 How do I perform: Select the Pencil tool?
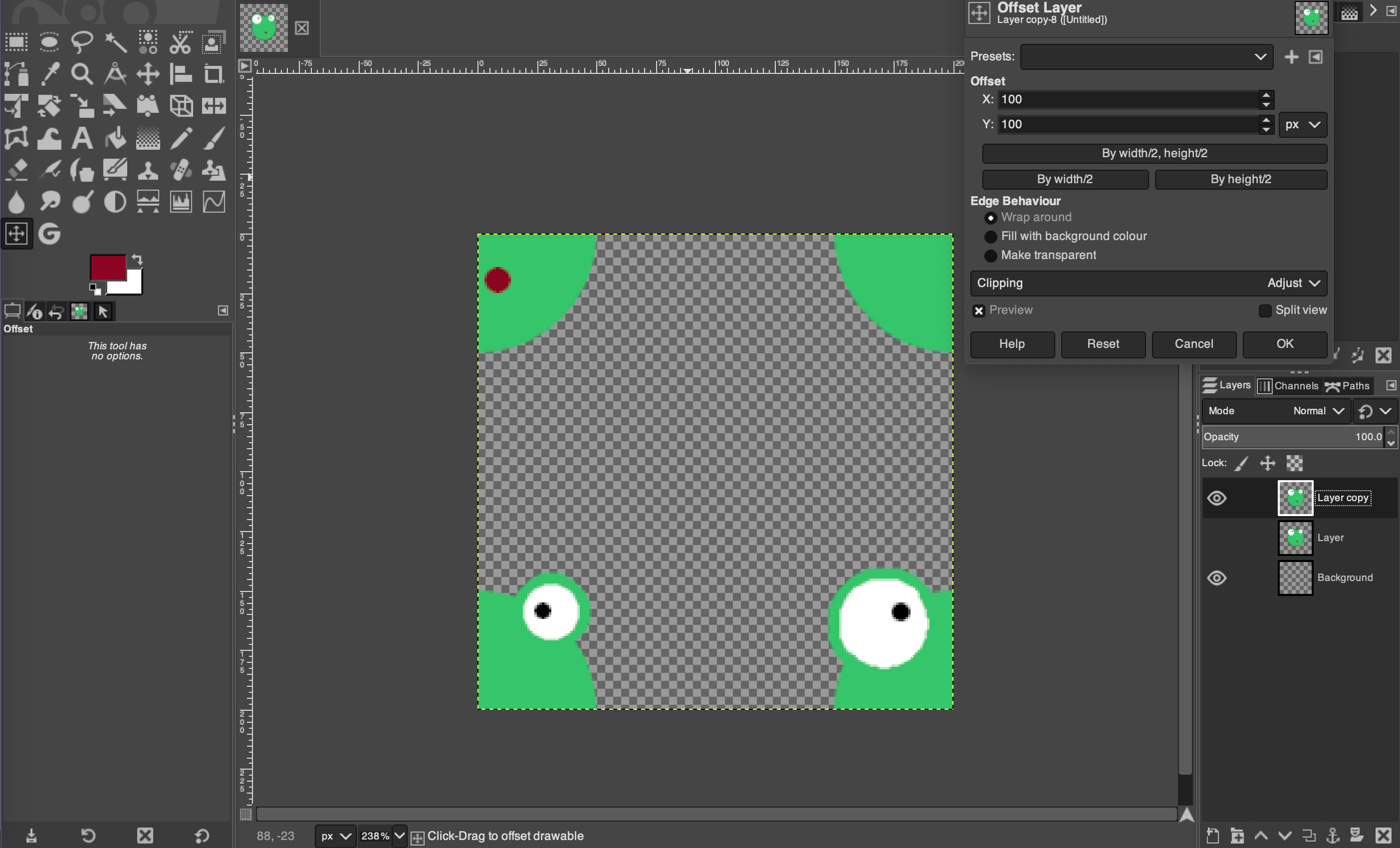181,138
